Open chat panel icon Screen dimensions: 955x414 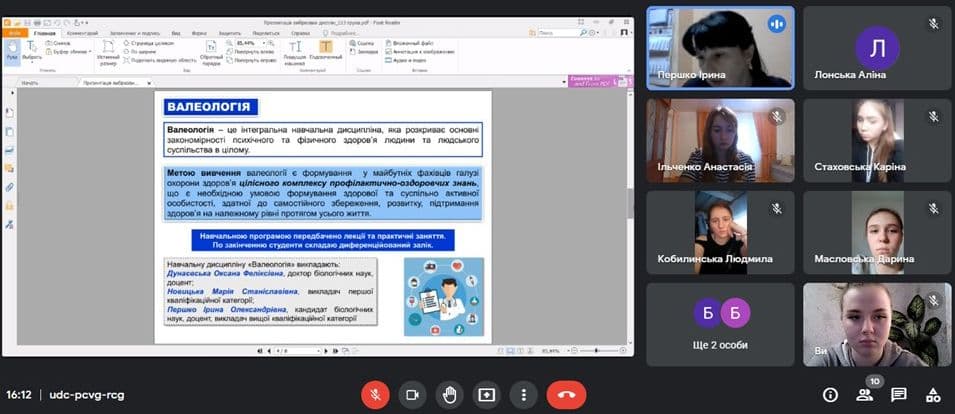click(x=899, y=395)
